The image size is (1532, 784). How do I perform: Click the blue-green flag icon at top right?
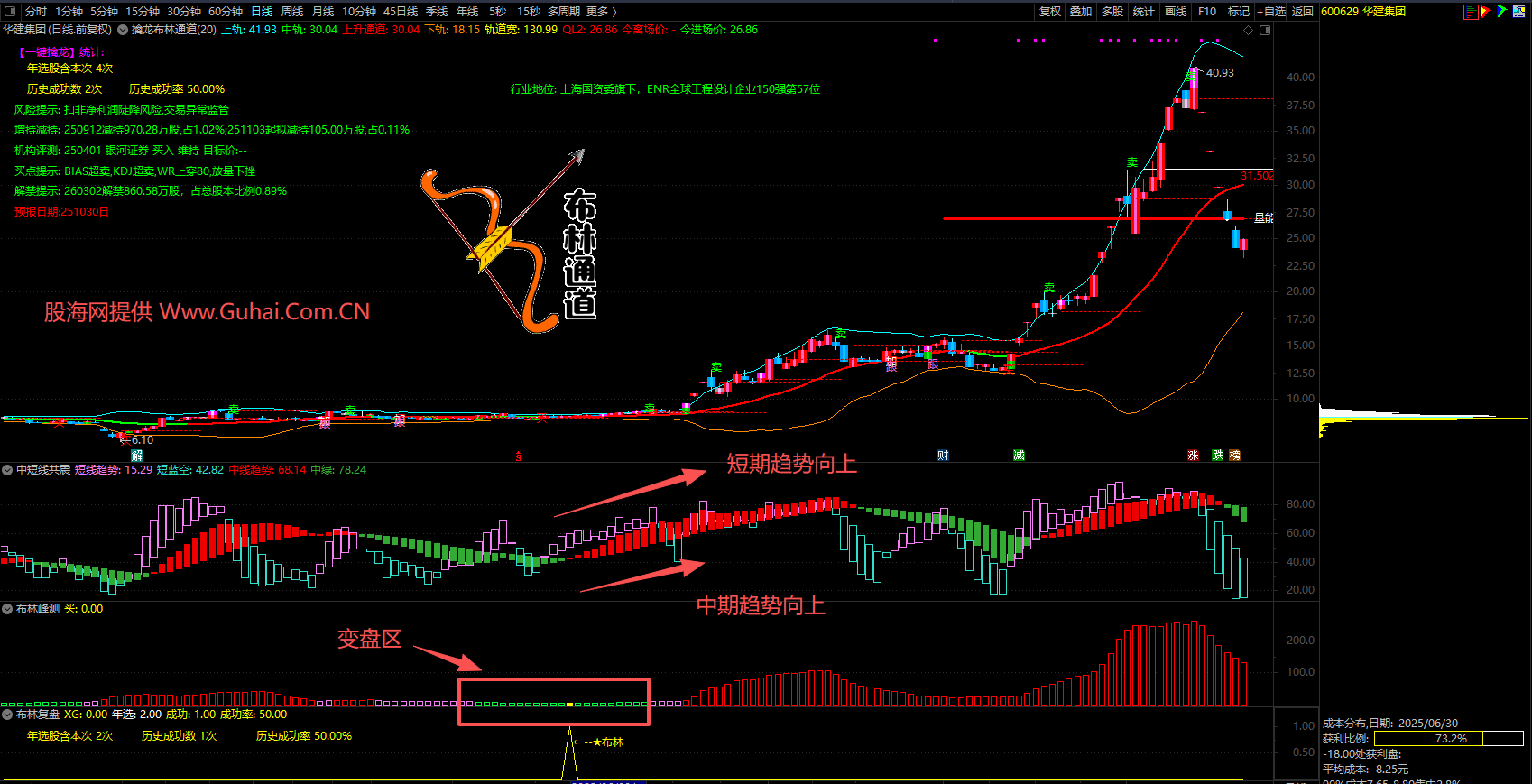coord(1501,12)
